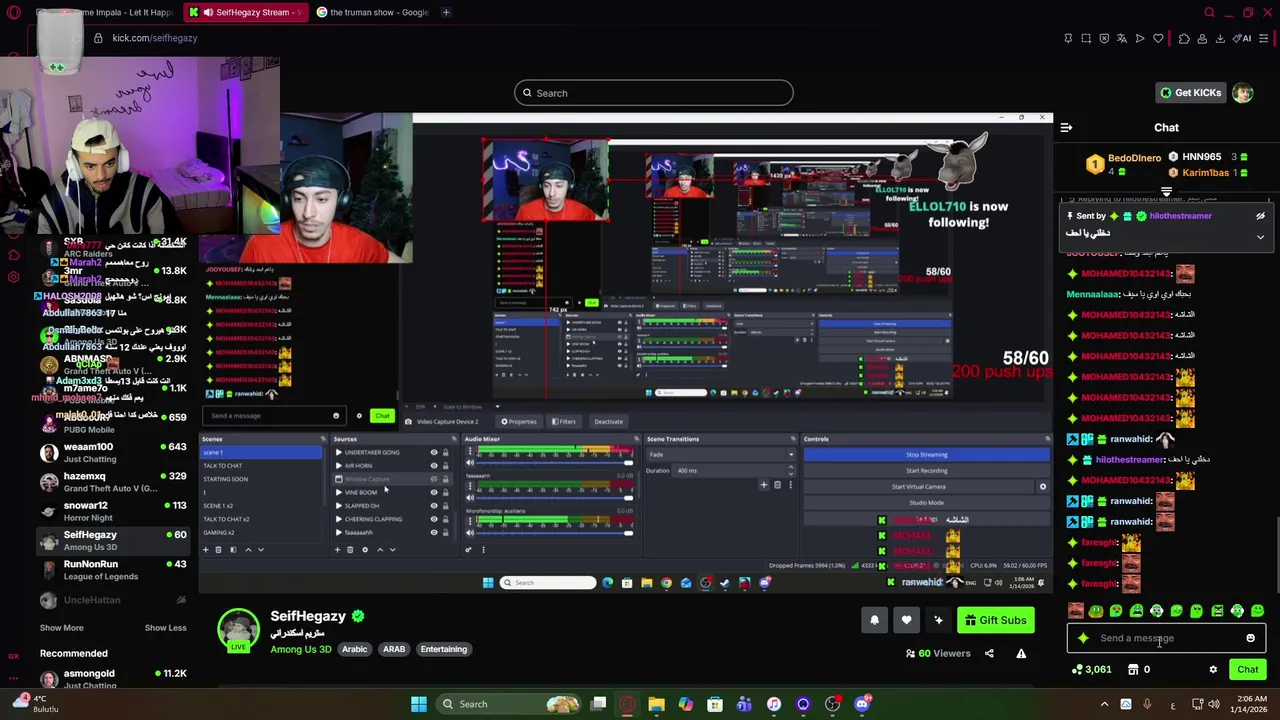Click the sparkle icon next to Gift Subs
This screenshot has height=720, width=1280.
point(938,620)
